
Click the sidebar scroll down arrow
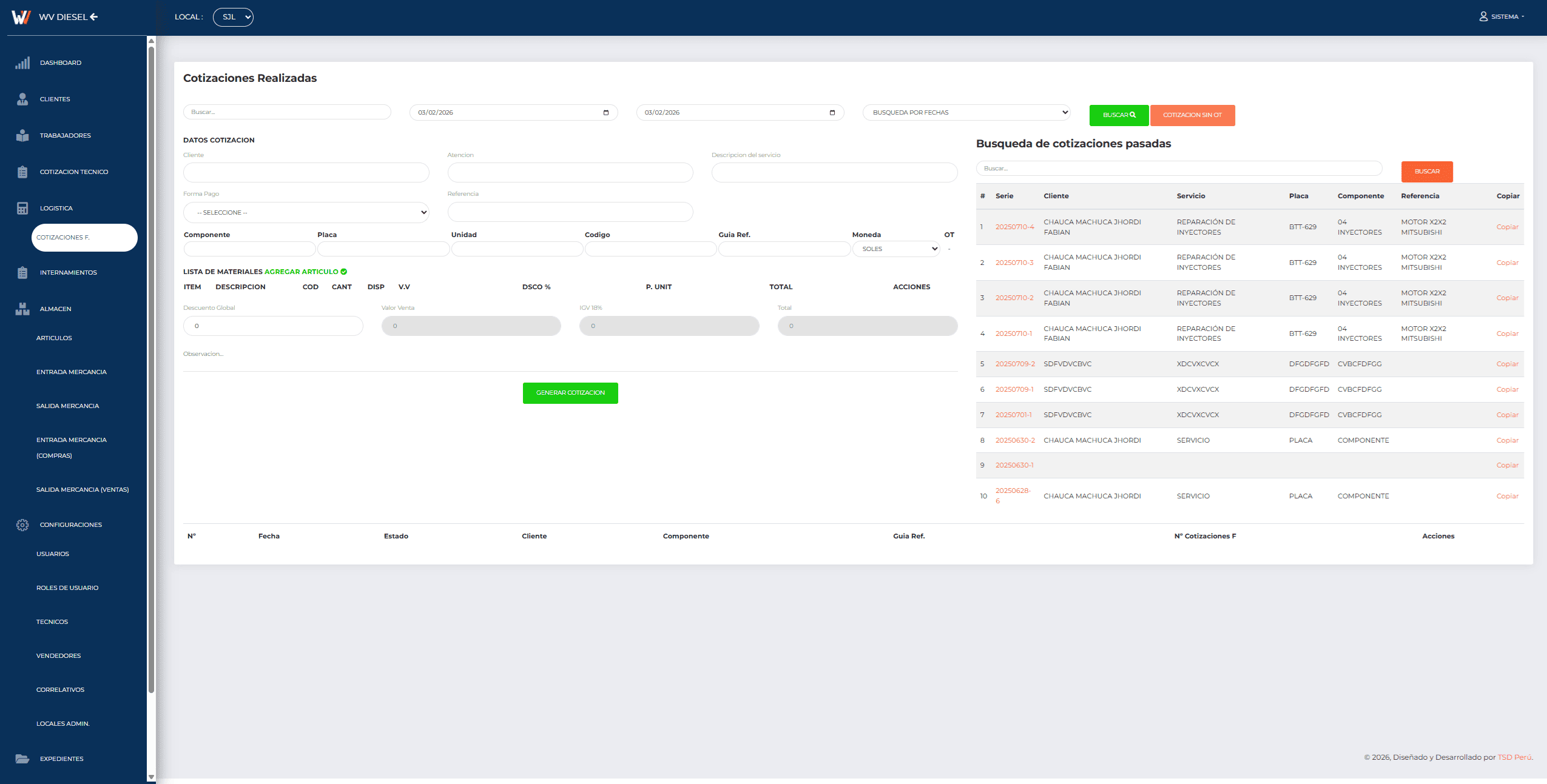(151, 777)
